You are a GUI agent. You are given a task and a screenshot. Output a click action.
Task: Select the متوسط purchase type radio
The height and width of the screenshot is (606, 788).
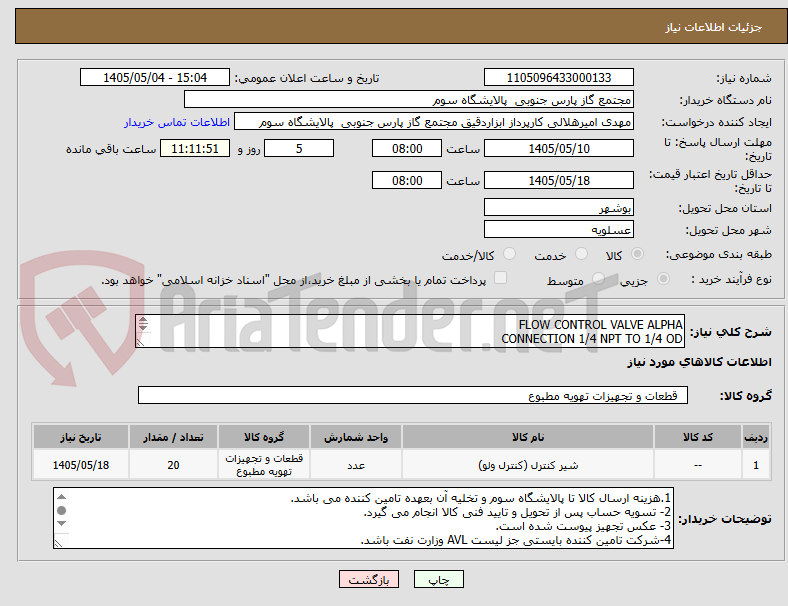[598, 279]
